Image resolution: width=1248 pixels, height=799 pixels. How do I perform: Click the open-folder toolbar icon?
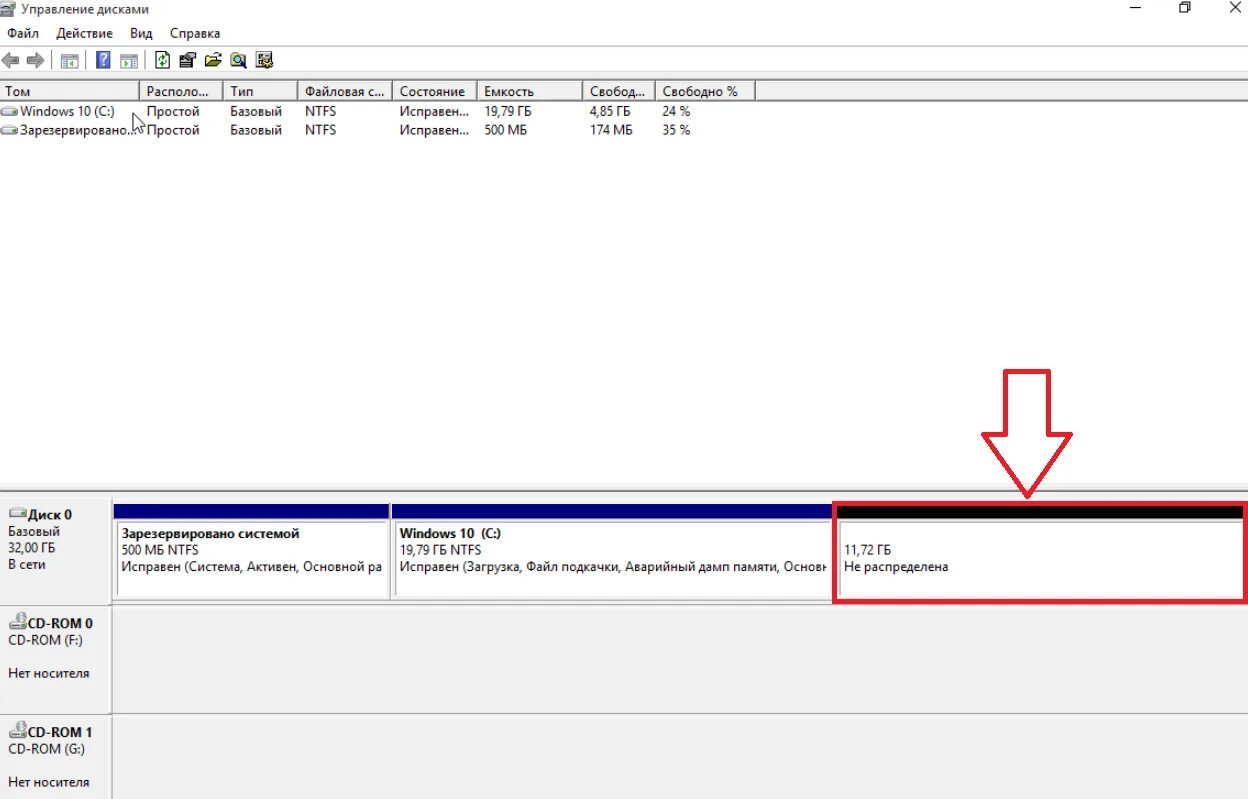tap(212, 60)
